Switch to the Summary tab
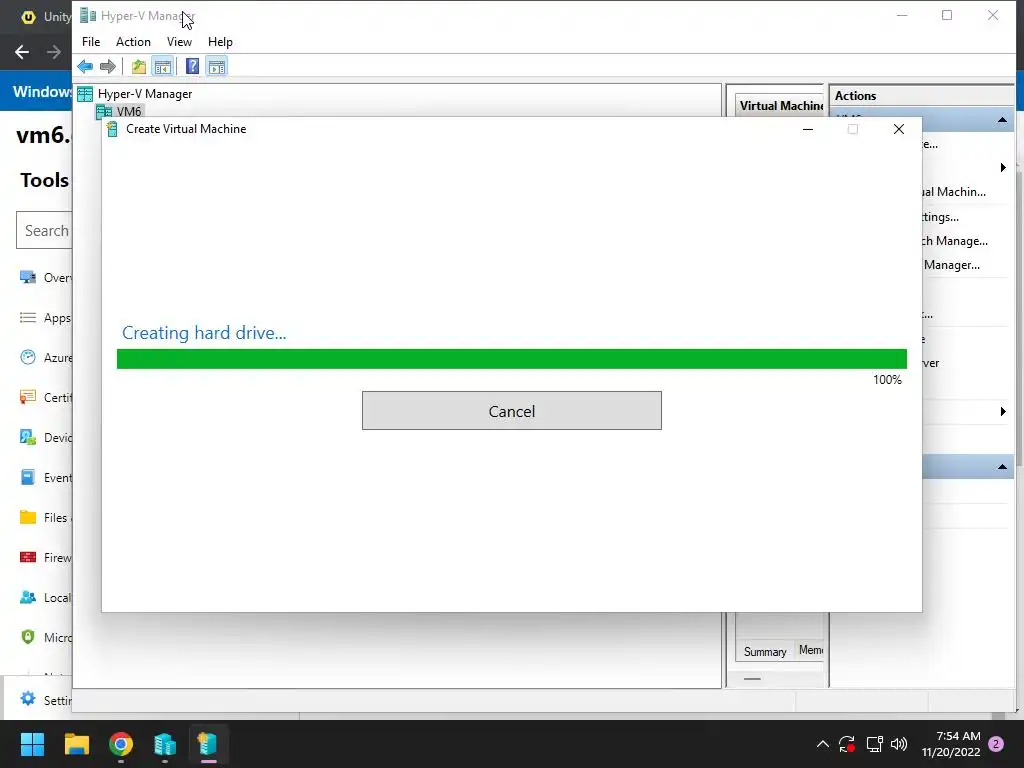The height and width of the screenshot is (768, 1024). coord(765,652)
